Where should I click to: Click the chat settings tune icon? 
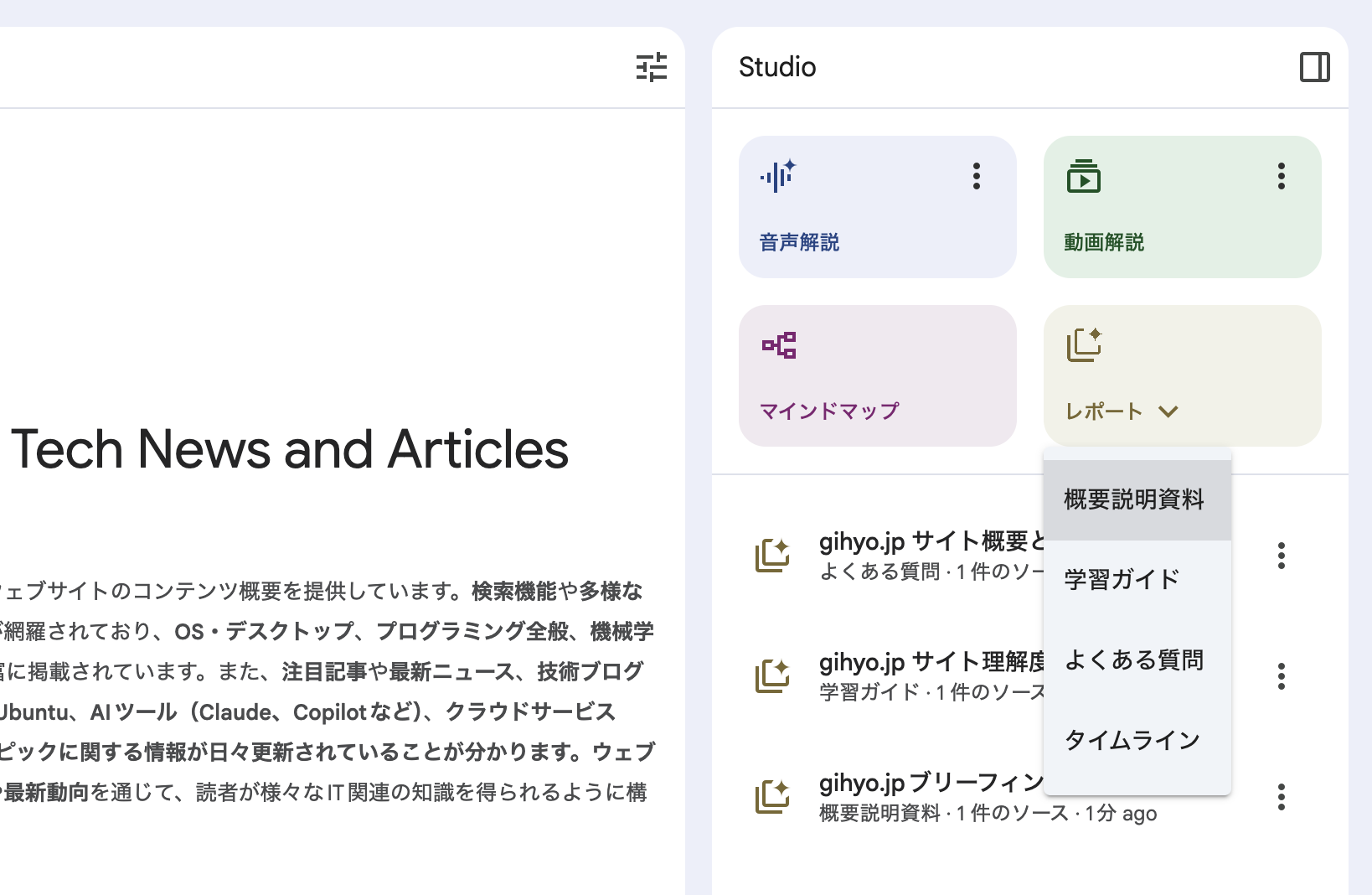point(651,67)
